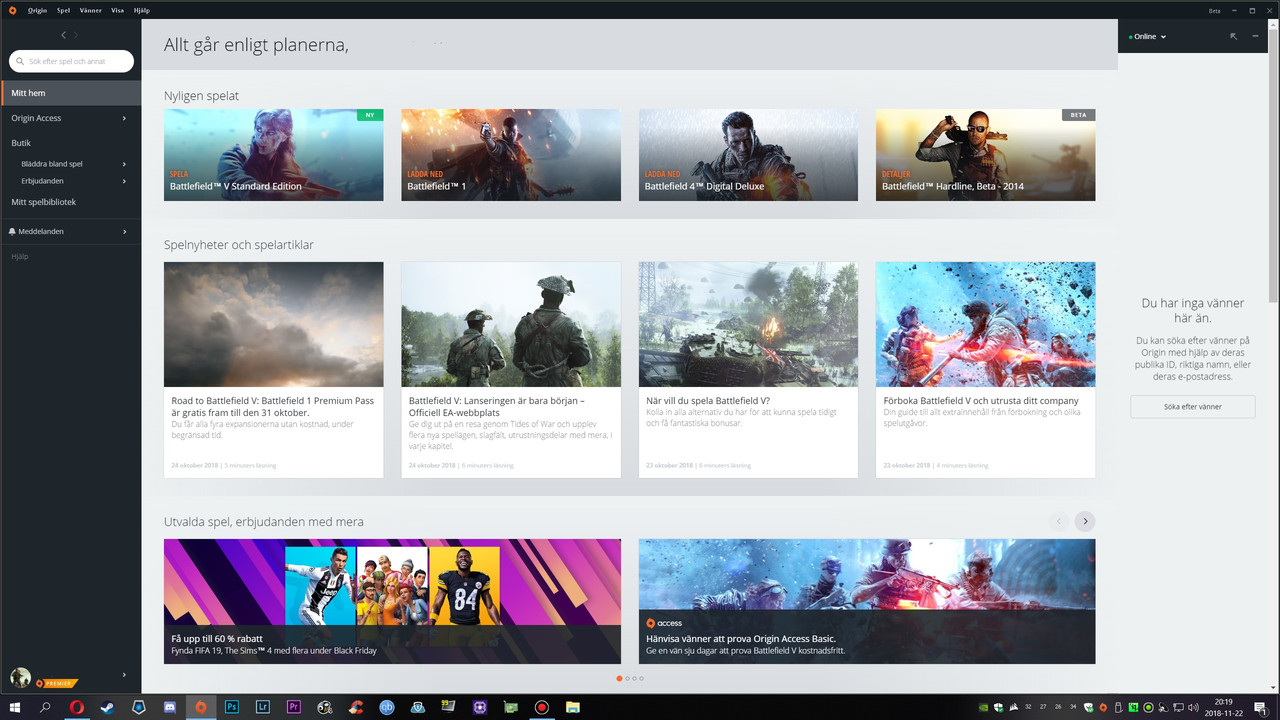Open Opera browser from the taskbar
The height and width of the screenshot is (720, 1280).
click(x=77, y=707)
